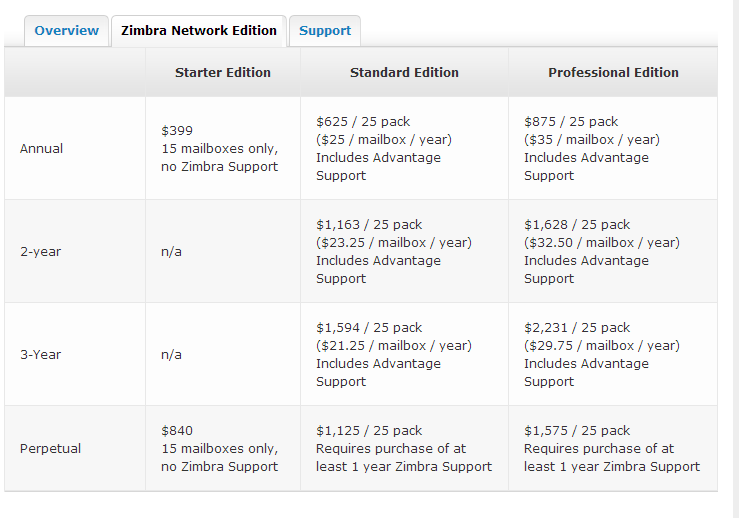Image resolution: width=739 pixels, height=518 pixels.
Task: Click the 3-Year row label
Action: [x=41, y=355]
